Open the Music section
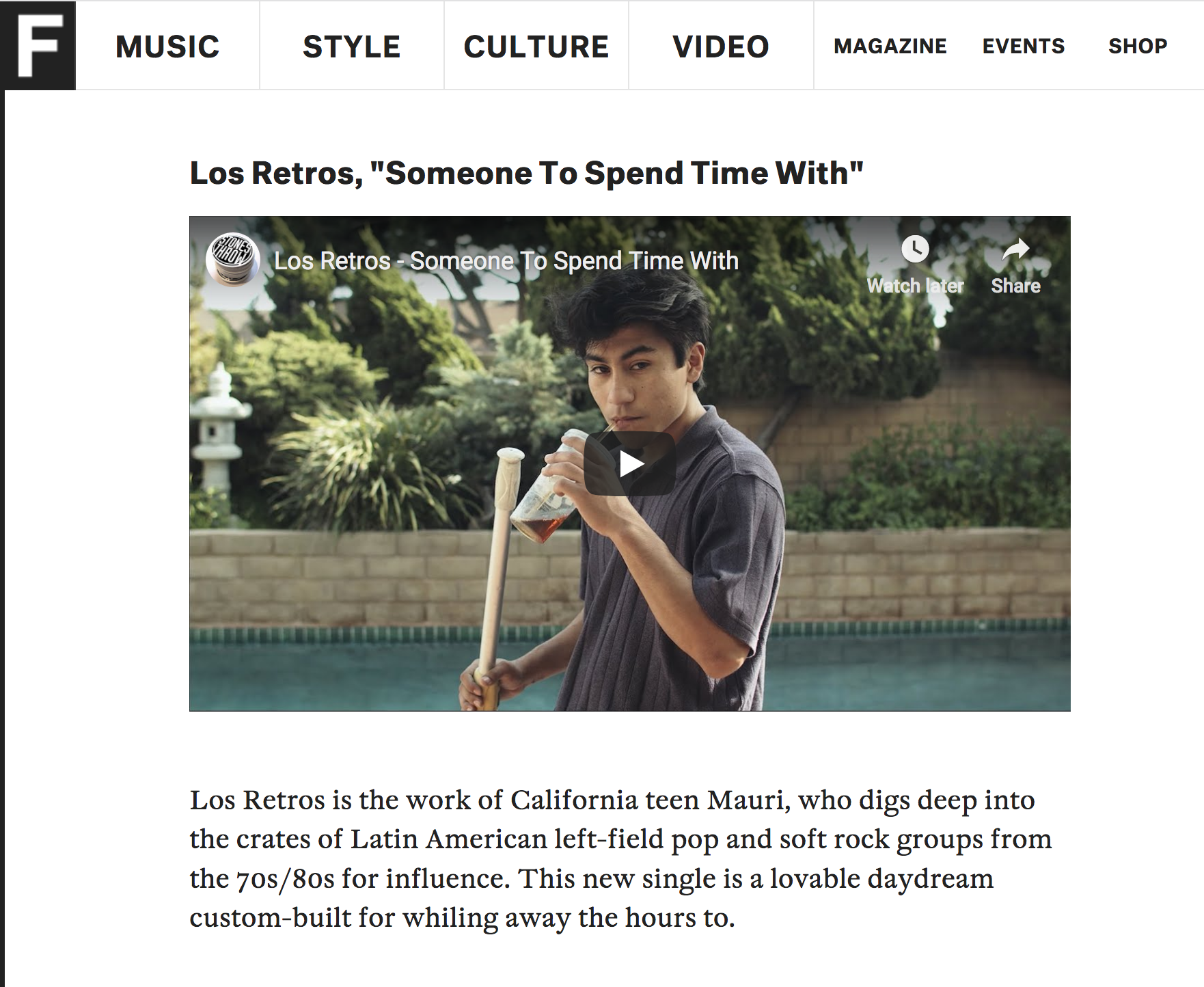 pos(167,46)
